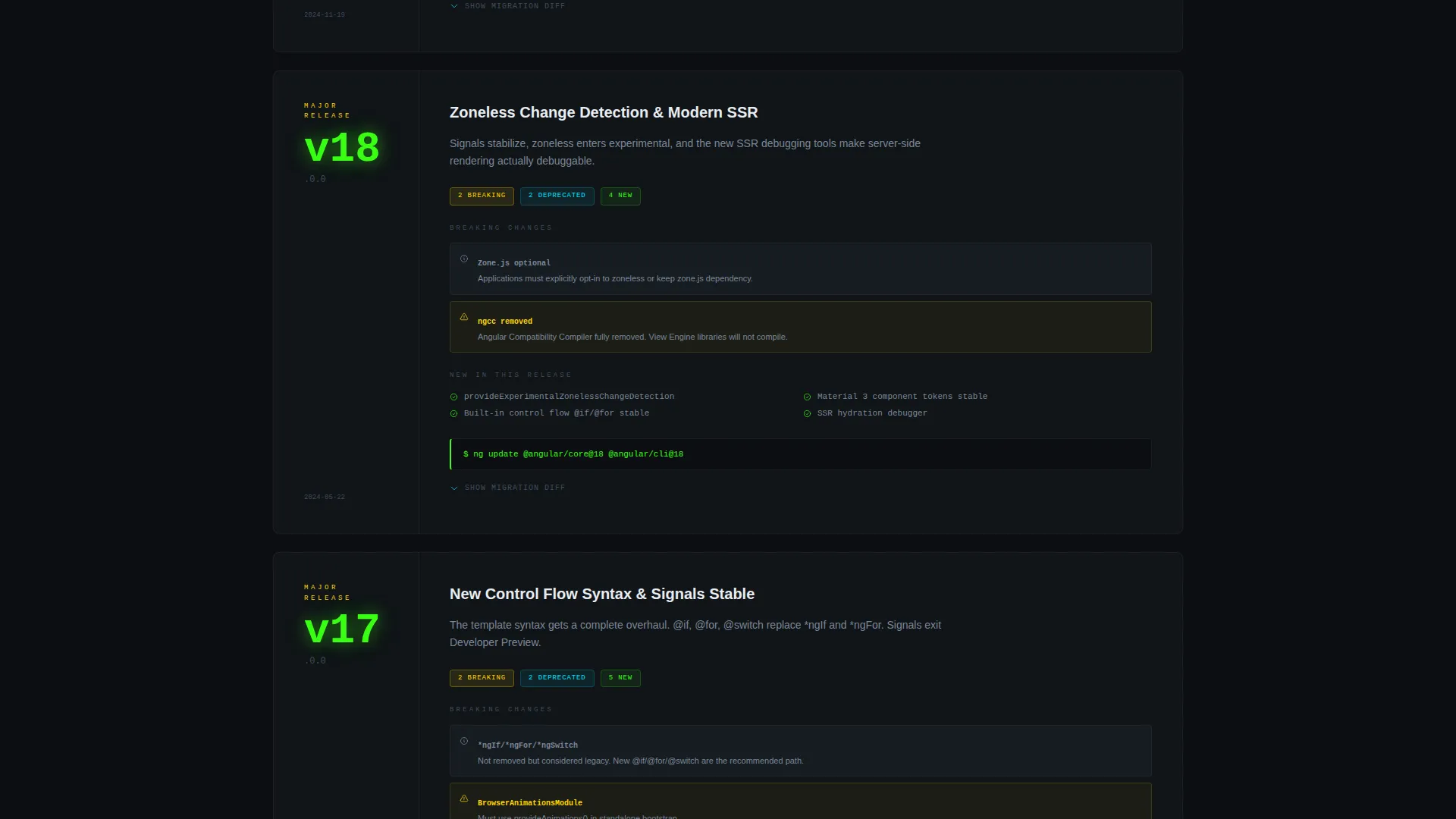This screenshot has height=819, width=1456.
Task: Click check icon next to SSR hydration debugger
Action: tap(807, 414)
